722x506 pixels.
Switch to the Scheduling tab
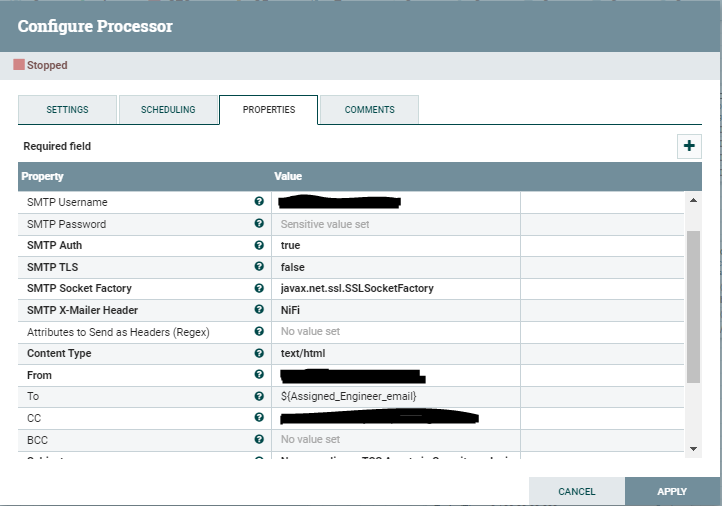tap(168, 110)
